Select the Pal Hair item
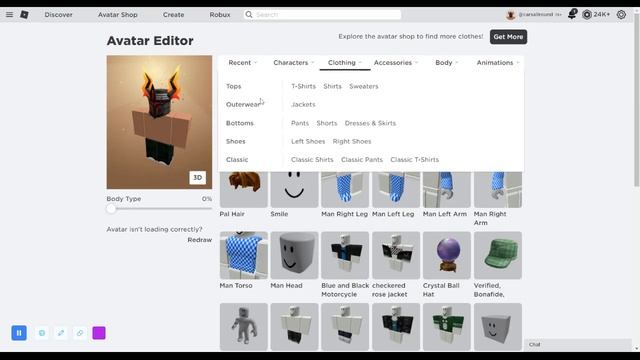Image resolution: width=640 pixels, height=360 pixels. tap(244, 190)
